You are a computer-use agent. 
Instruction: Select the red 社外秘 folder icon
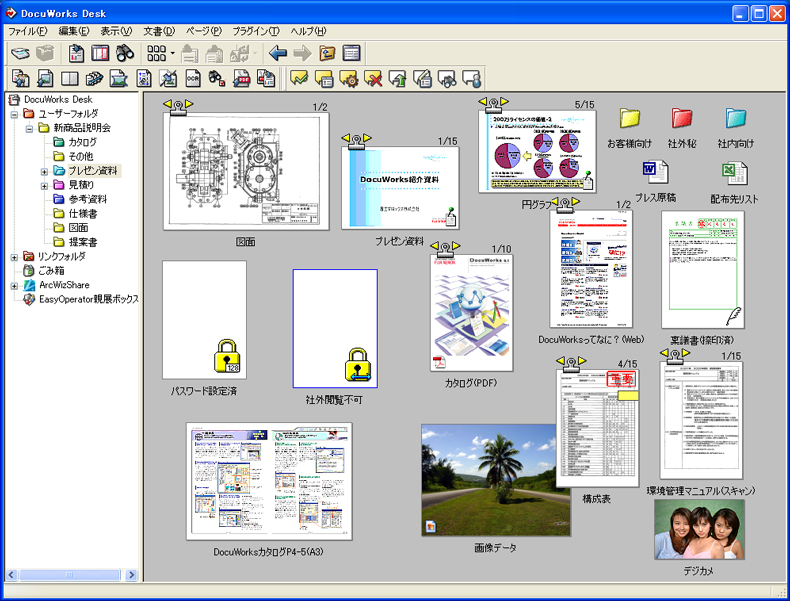tap(682, 119)
